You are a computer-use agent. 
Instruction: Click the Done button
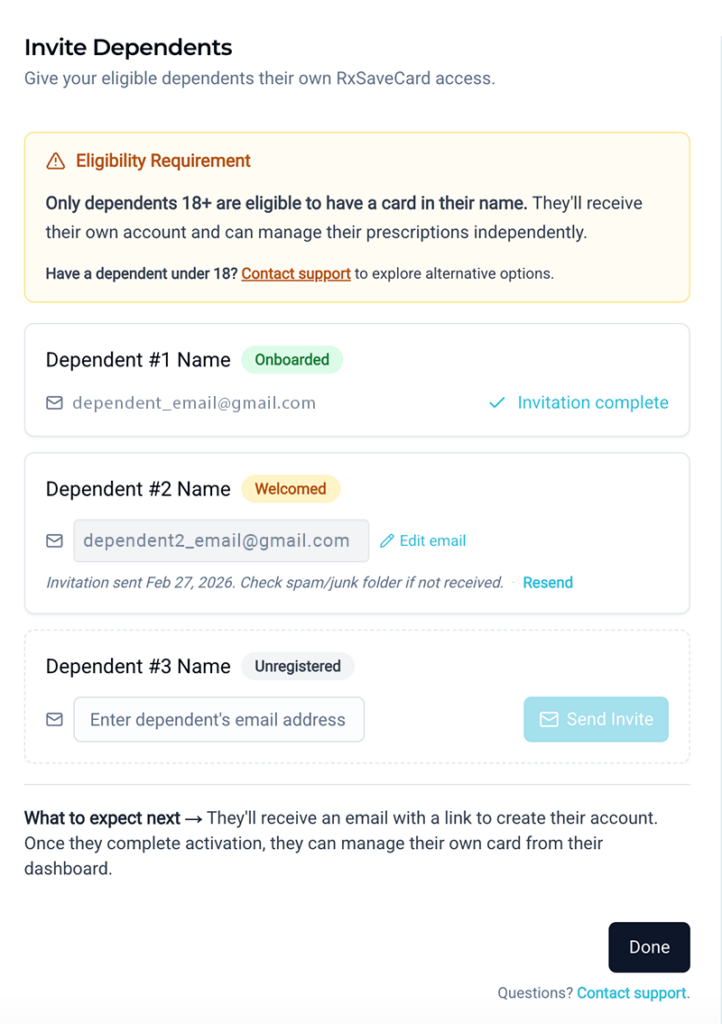click(649, 947)
